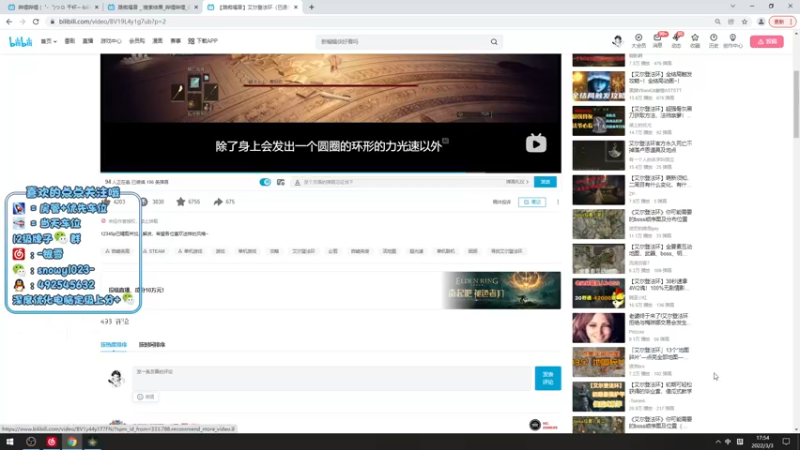The height and width of the screenshot is (450, 800).
Task: Open the user avatar in bilibili header
Action: [617, 41]
